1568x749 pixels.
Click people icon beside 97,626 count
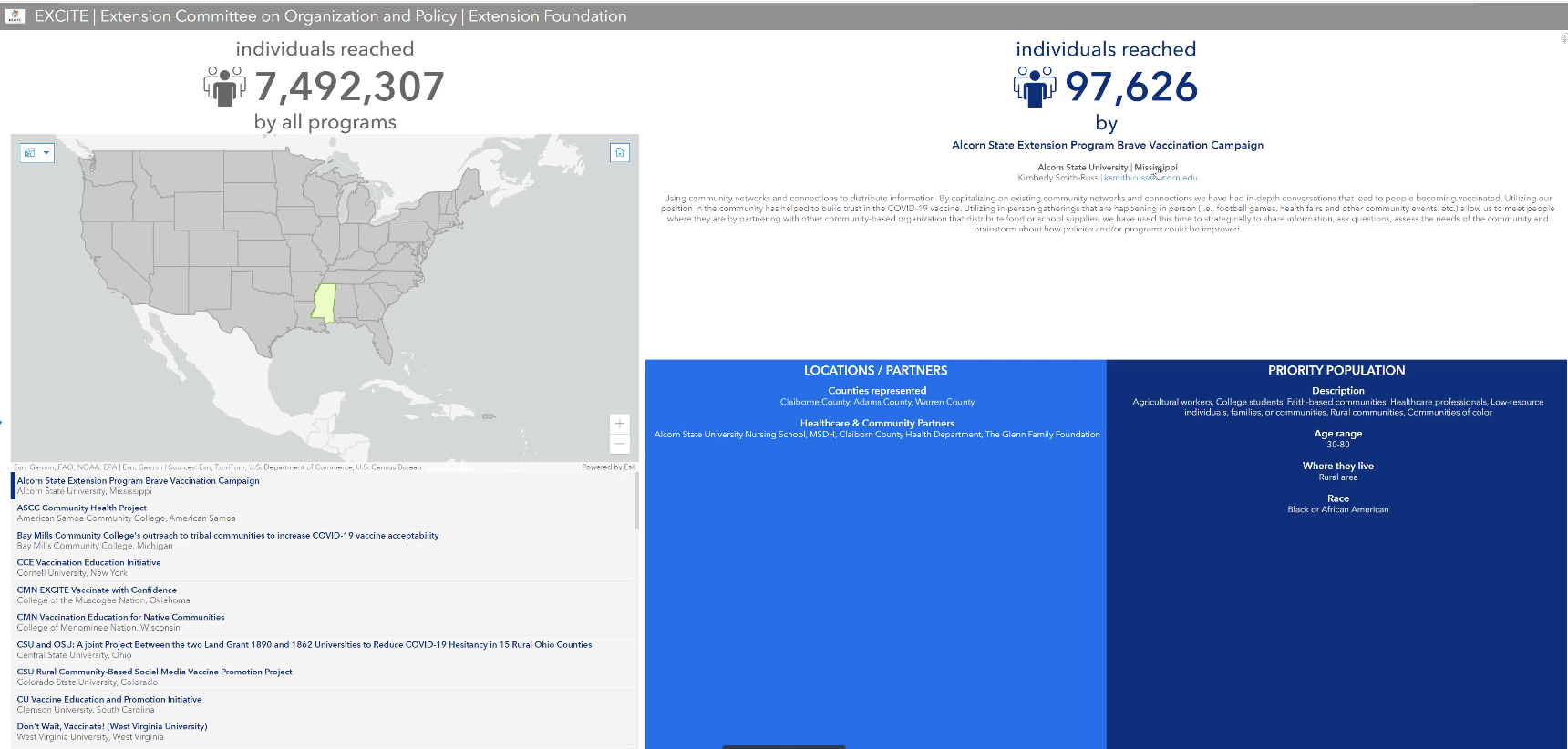tap(1035, 87)
